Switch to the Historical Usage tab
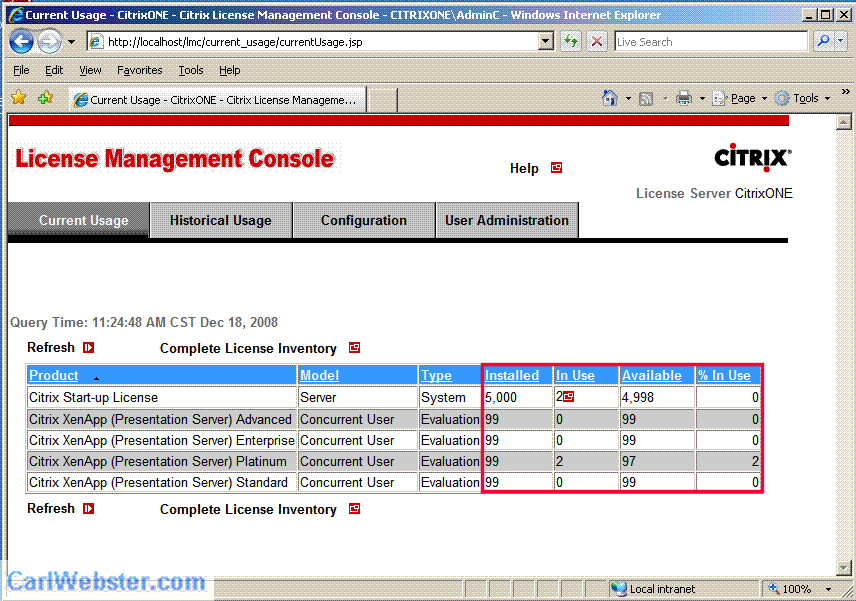The image size is (856, 601). 221,220
